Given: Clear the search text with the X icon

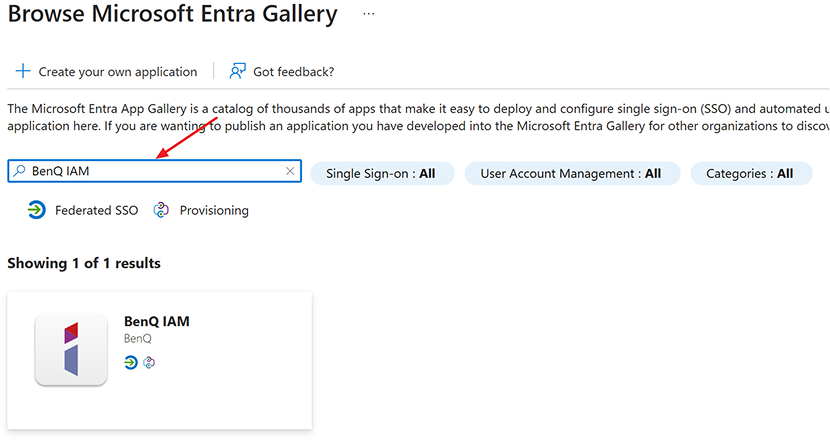Looking at the screenshot, I should click(x=290, y=172).
